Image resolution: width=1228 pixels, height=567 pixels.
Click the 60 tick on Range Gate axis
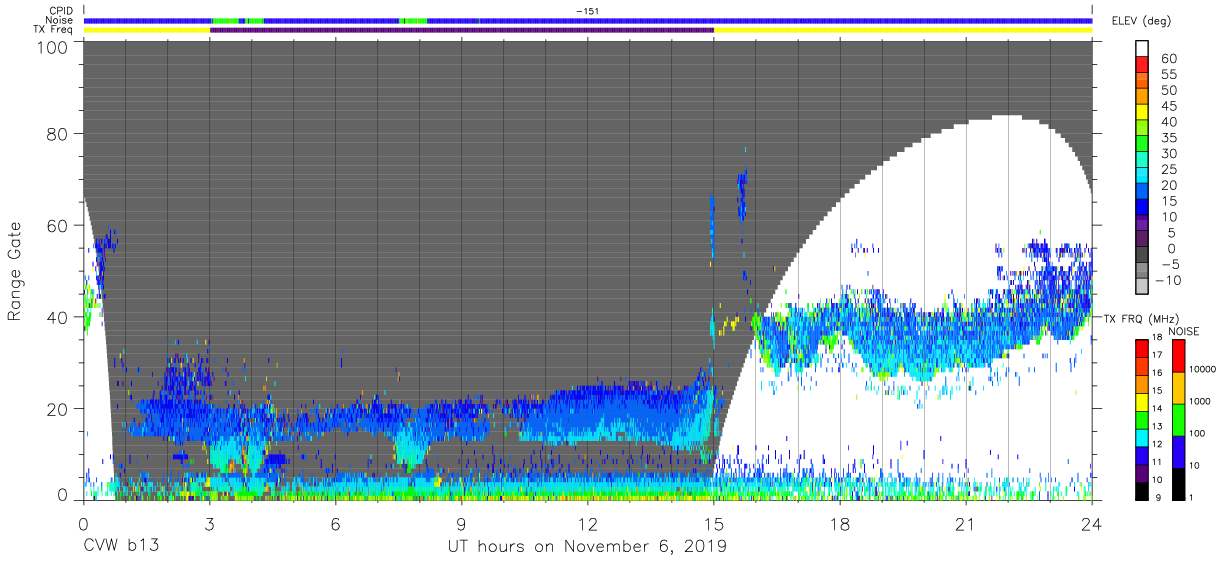59,226
